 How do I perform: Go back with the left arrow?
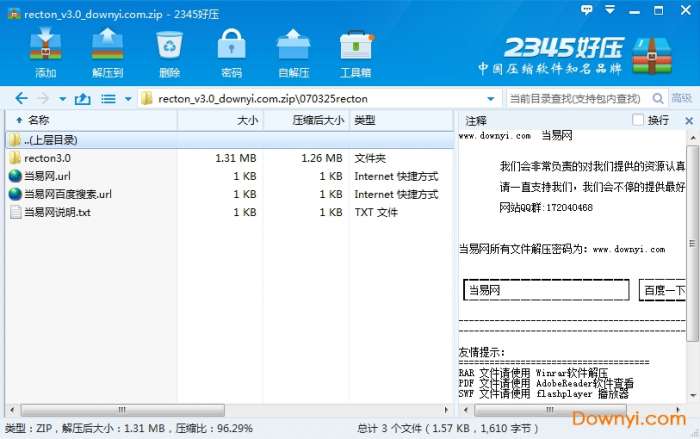point(21,98)
